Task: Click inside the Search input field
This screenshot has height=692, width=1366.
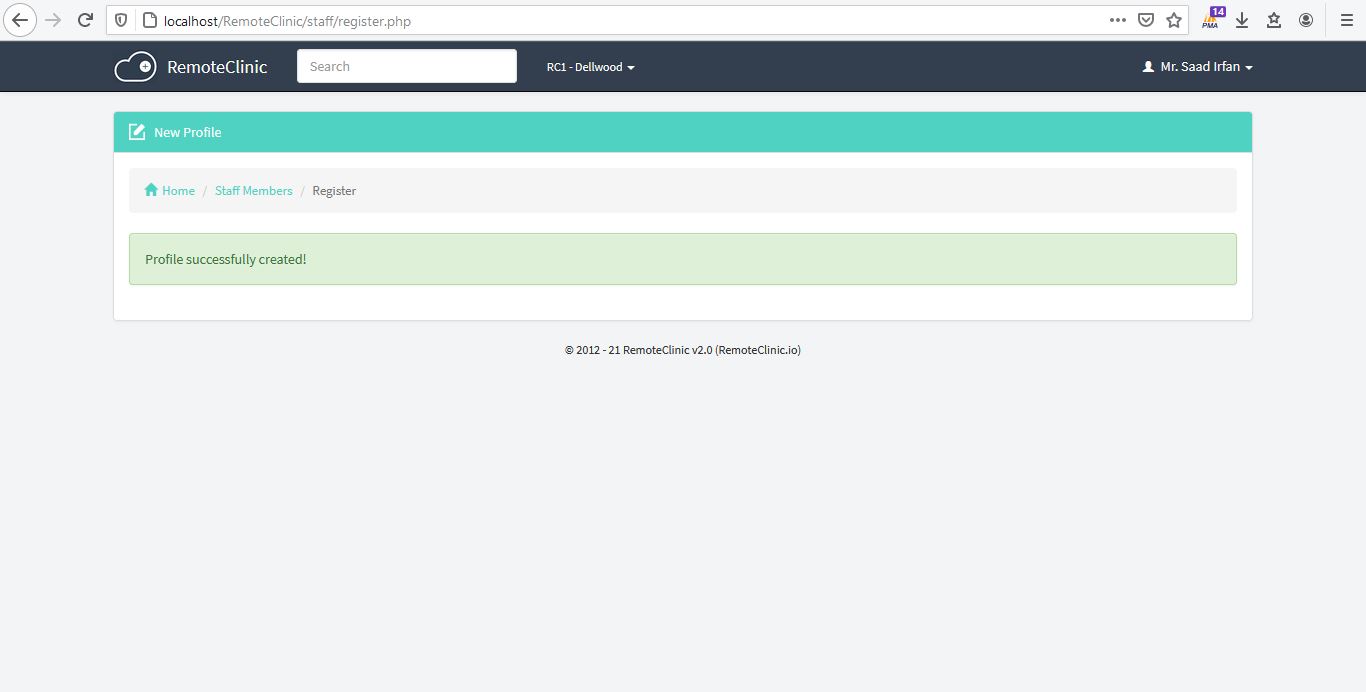Action: [407, 66]
